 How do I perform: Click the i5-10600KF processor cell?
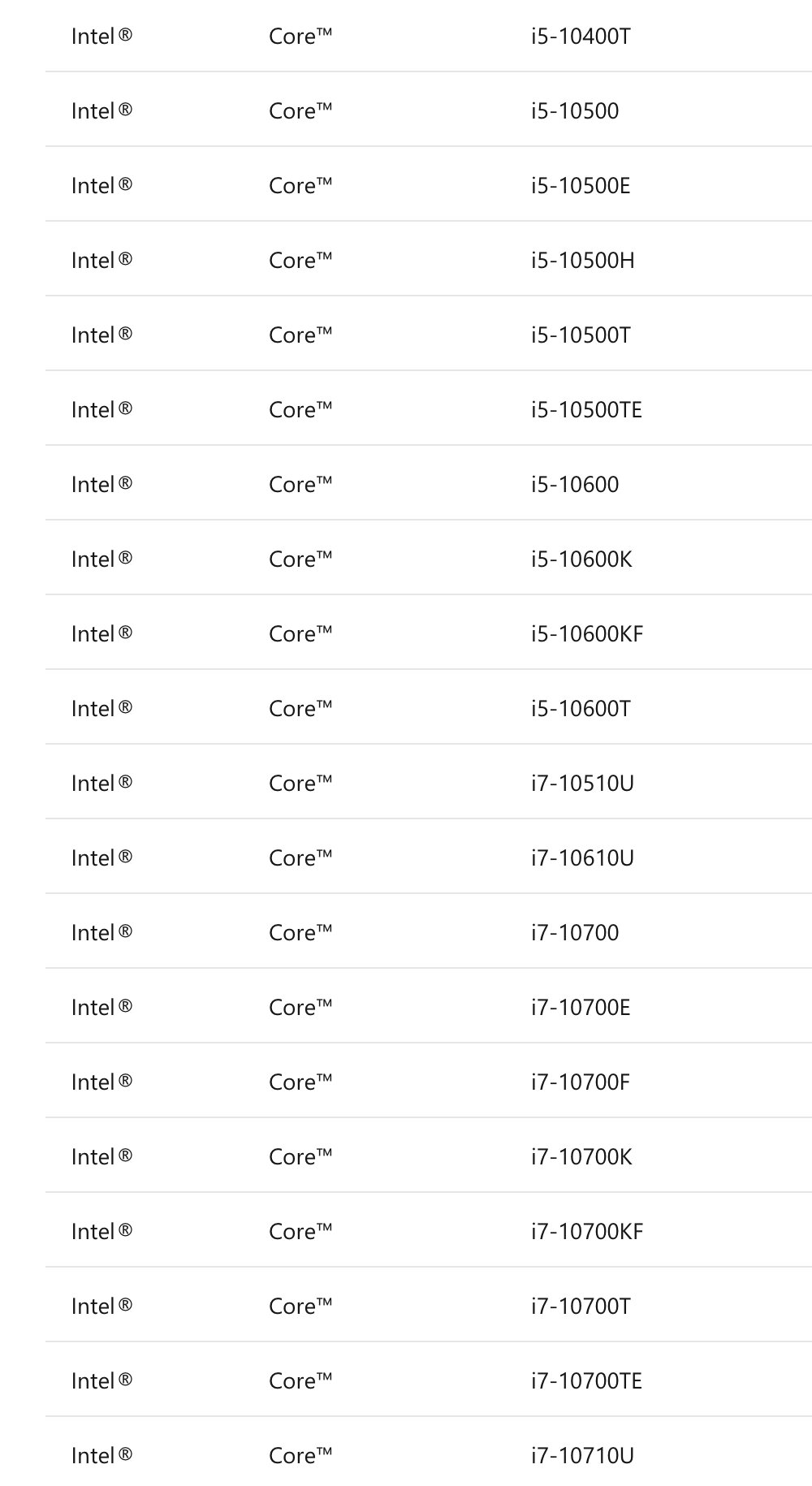[587, 634]
